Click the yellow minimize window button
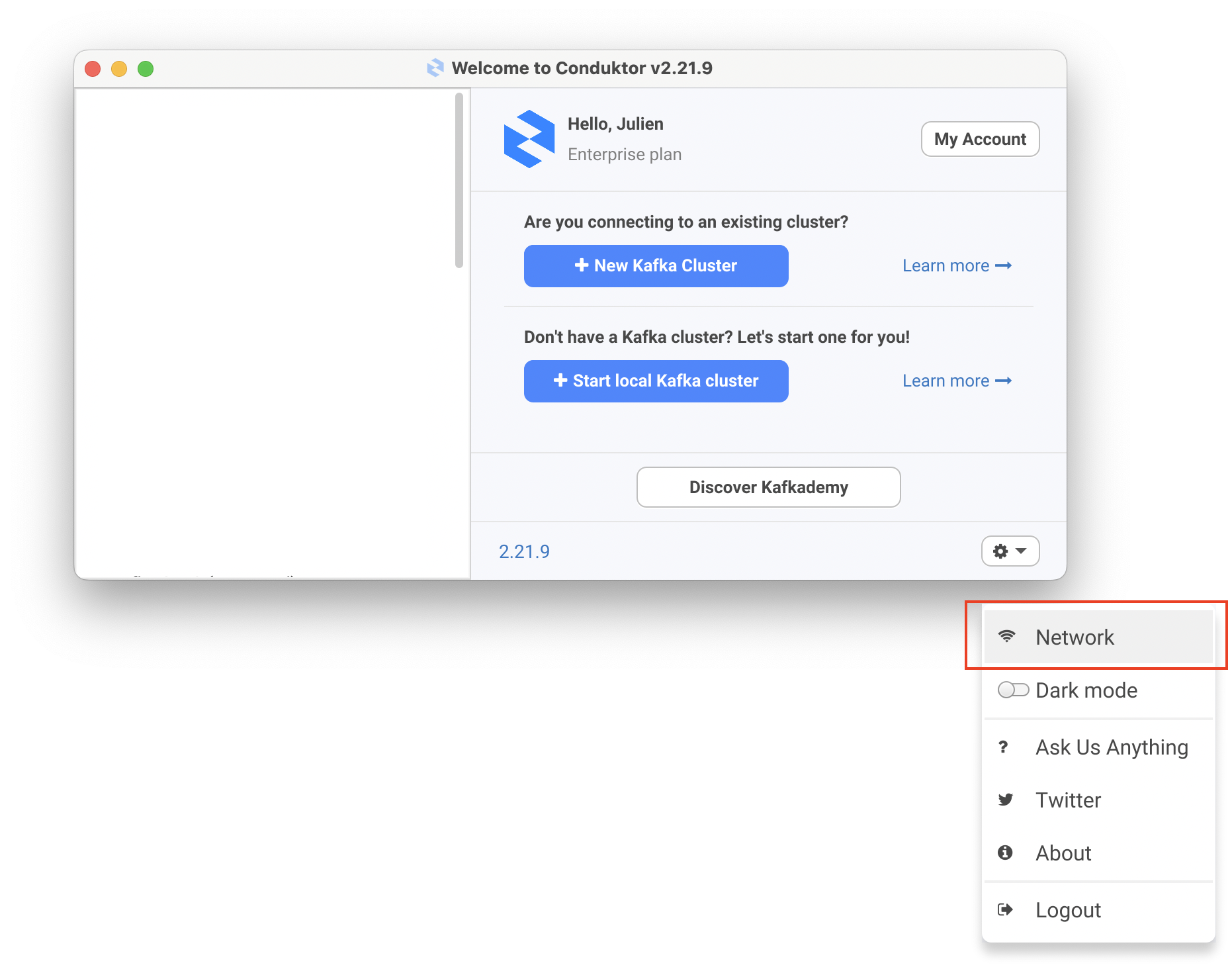The width and height of the screenshot is (1232, 969). 119,69
